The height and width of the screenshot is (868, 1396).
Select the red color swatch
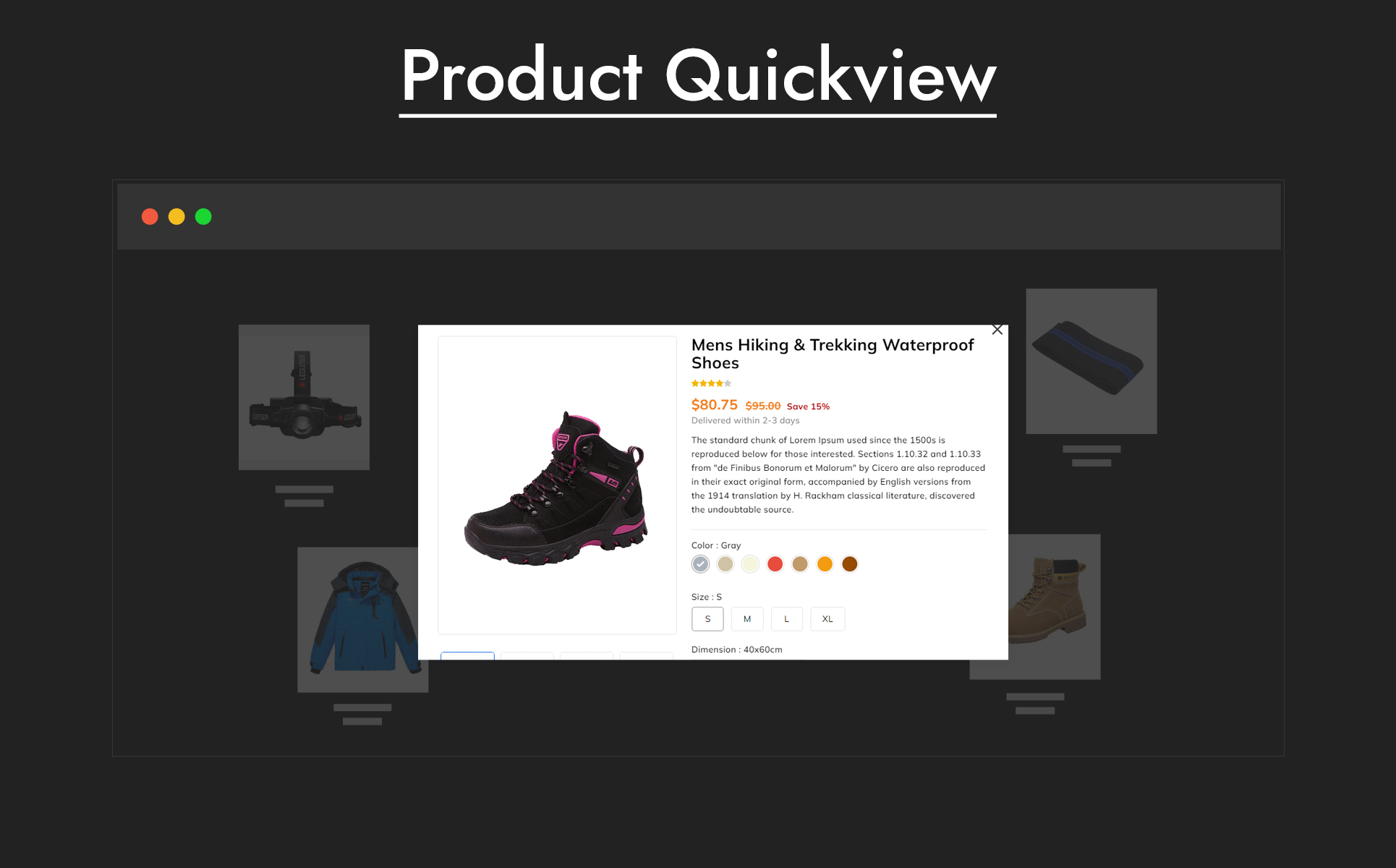click(775, 564)
